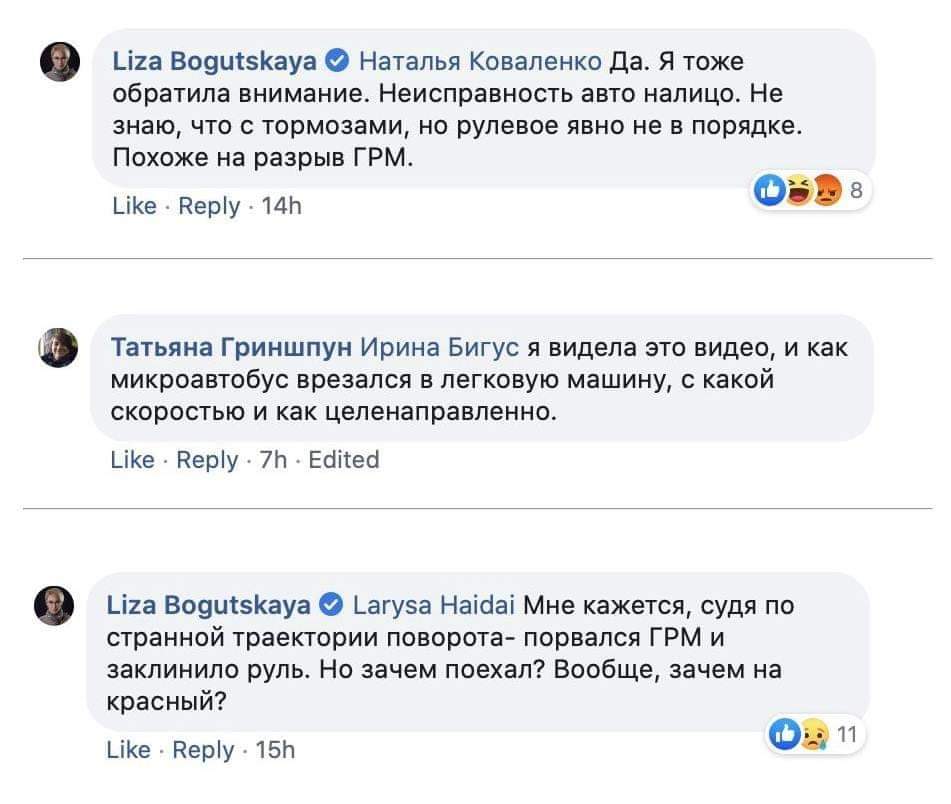Open Татьяна Гриншпун's profile picture

tap(57, 346)
